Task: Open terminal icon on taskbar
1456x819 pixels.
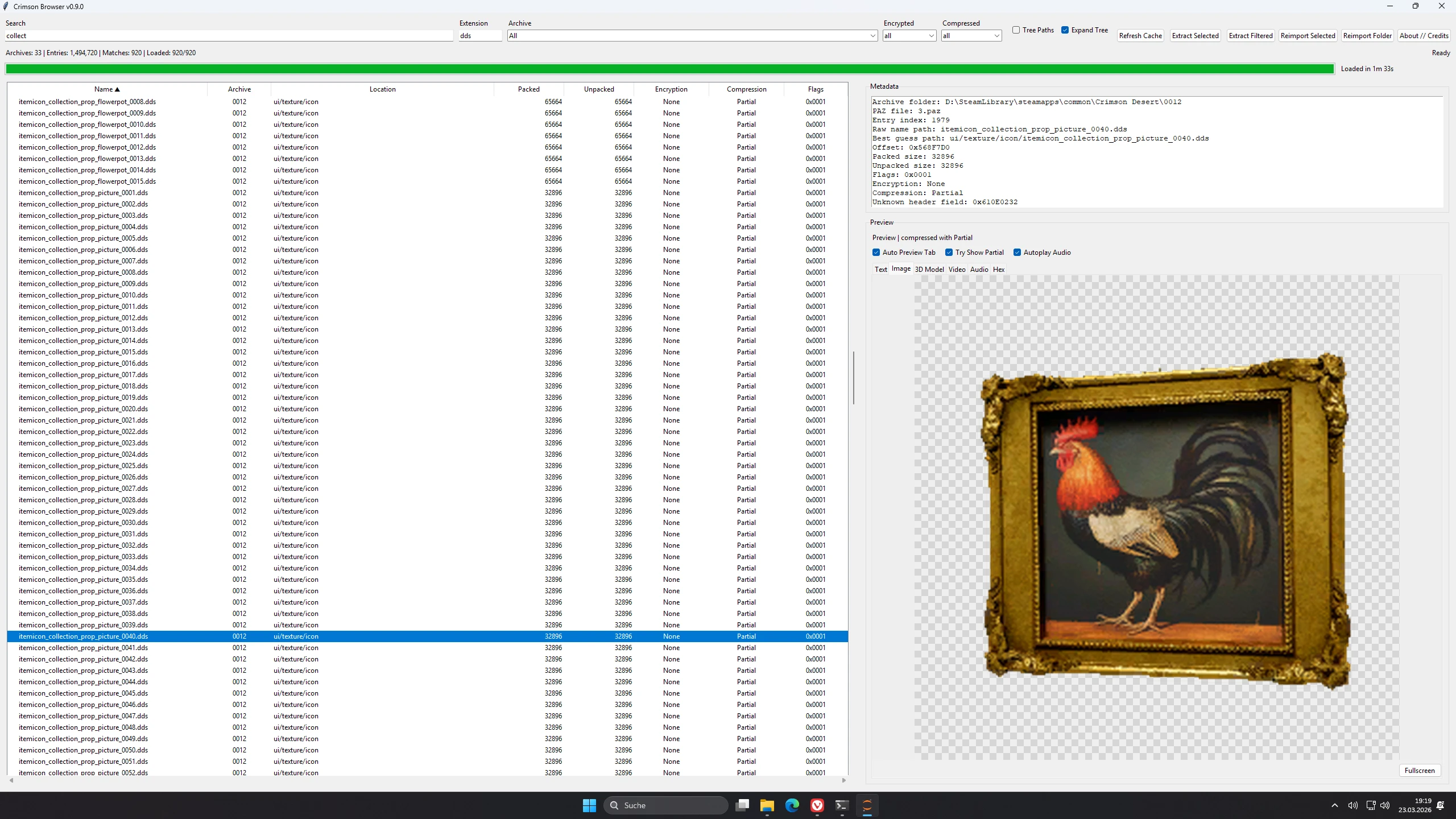Action: click(x=842, y=805)
